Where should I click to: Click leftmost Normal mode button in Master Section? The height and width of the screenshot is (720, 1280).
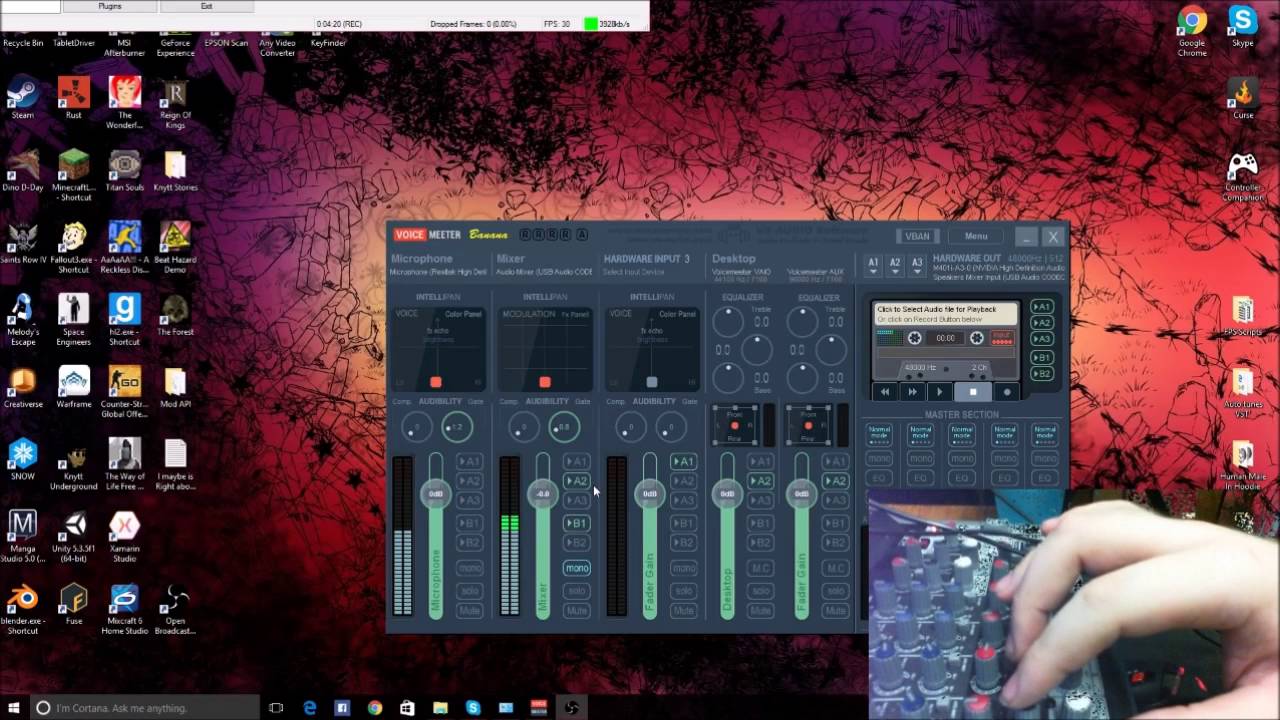point(879,433)
